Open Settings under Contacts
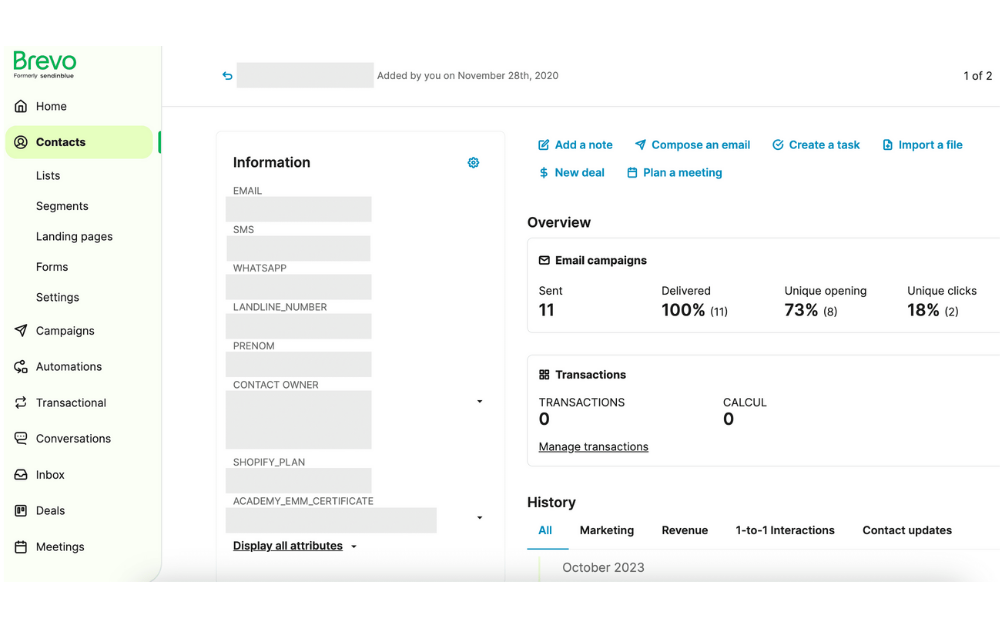The image size is (1000, 628). tap(57, 297)
